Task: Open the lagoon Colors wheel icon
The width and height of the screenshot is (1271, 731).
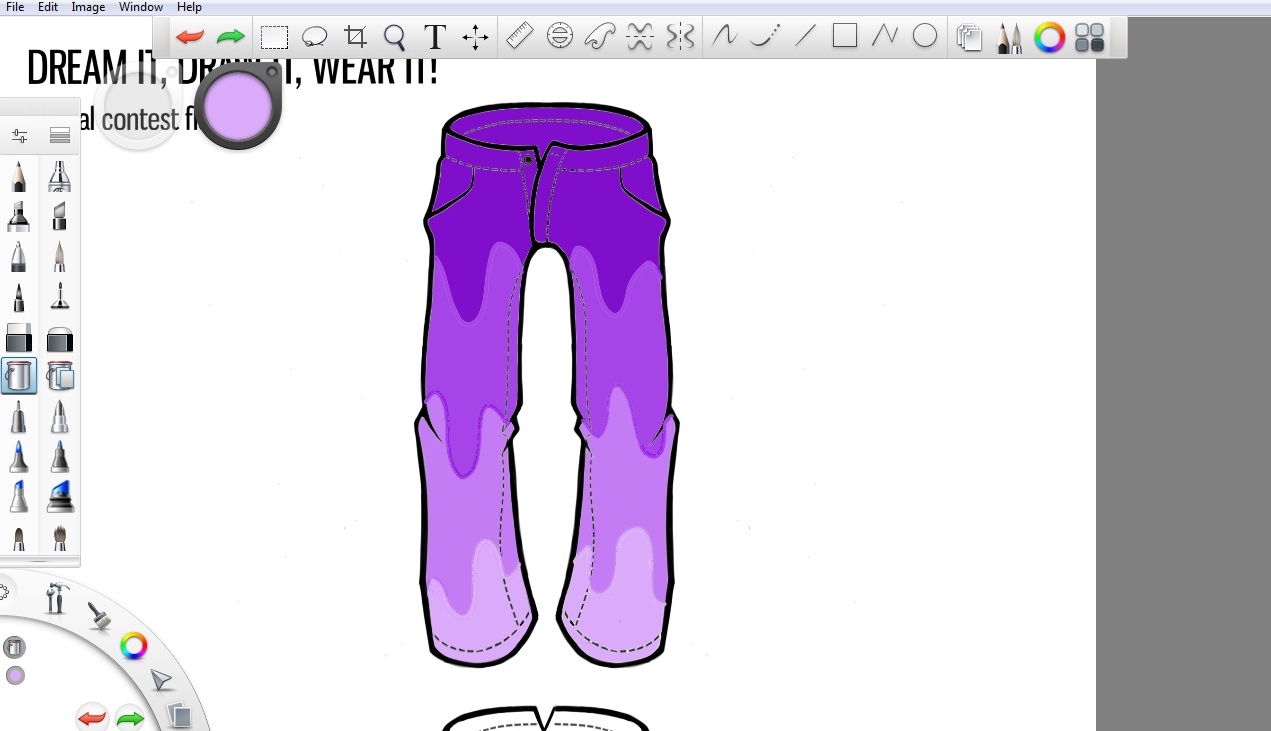Action: [134, 646]
